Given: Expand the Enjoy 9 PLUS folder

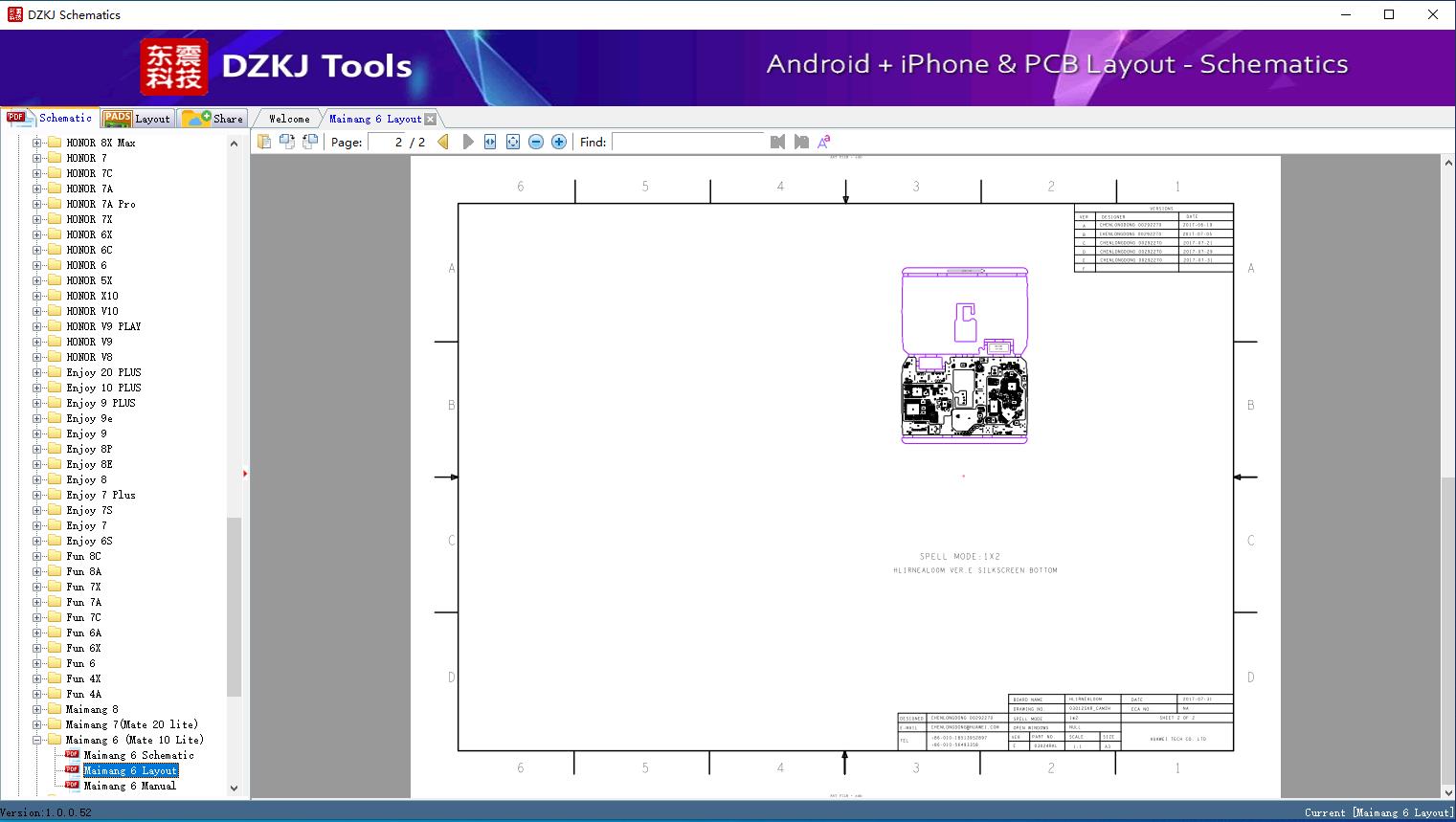Looking at the screenshot, I should [37, 403].
